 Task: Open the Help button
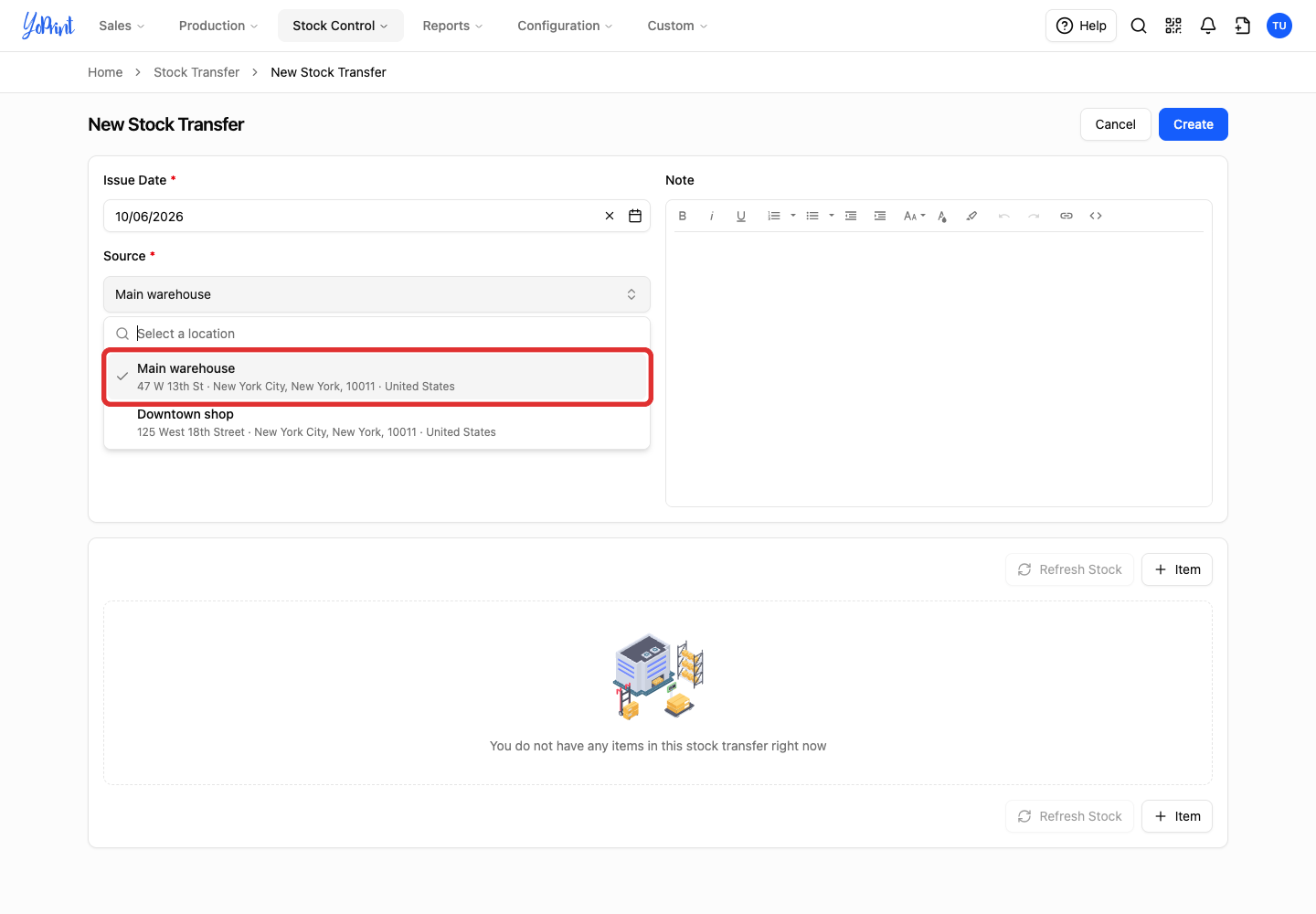click(x=1081, y=26)
